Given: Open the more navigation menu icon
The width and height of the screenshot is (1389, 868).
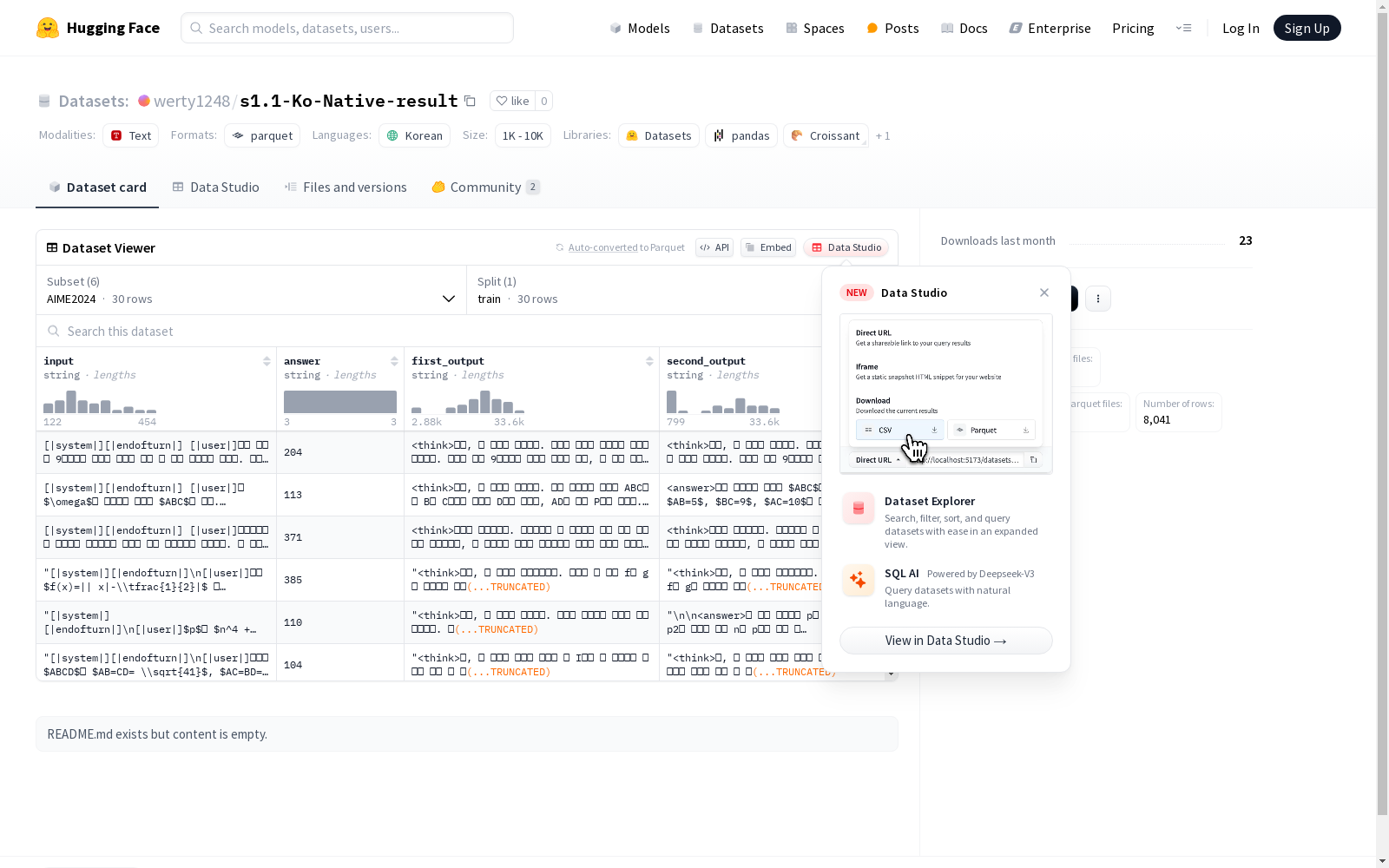Looking at the screenshot, I should pos(1183,28).
